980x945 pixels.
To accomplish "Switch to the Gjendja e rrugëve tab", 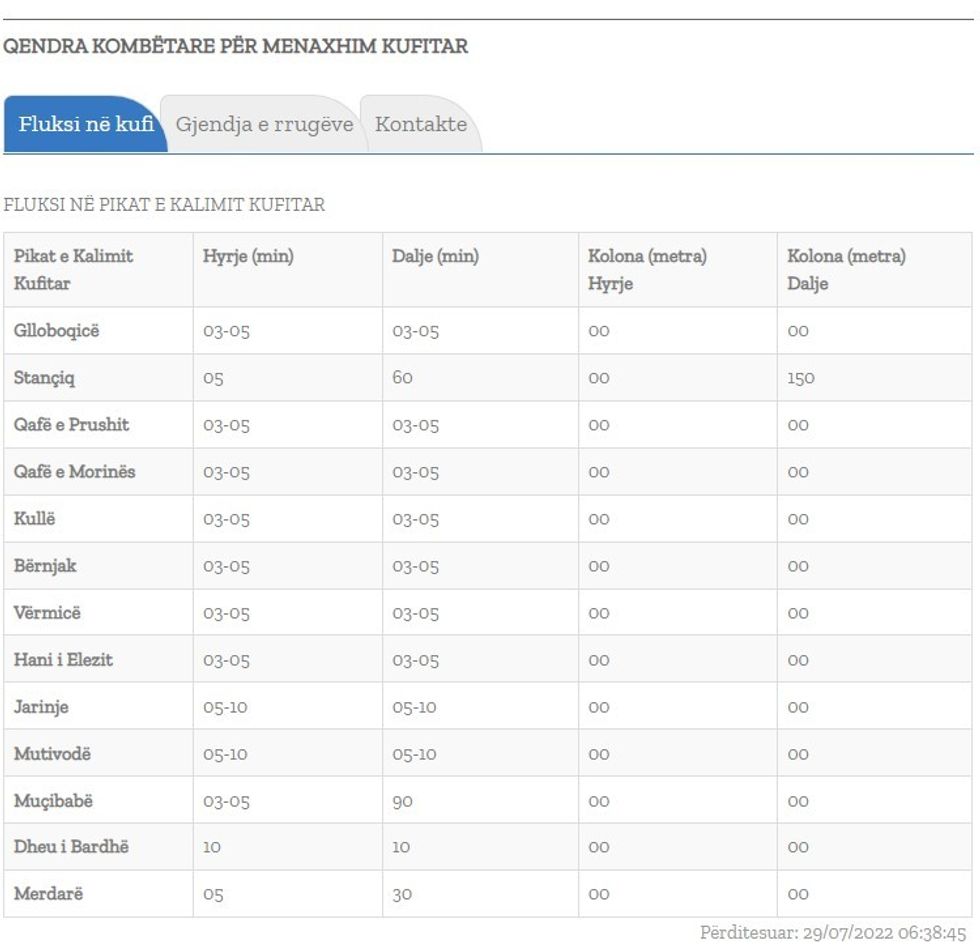I will pos(264,125).
